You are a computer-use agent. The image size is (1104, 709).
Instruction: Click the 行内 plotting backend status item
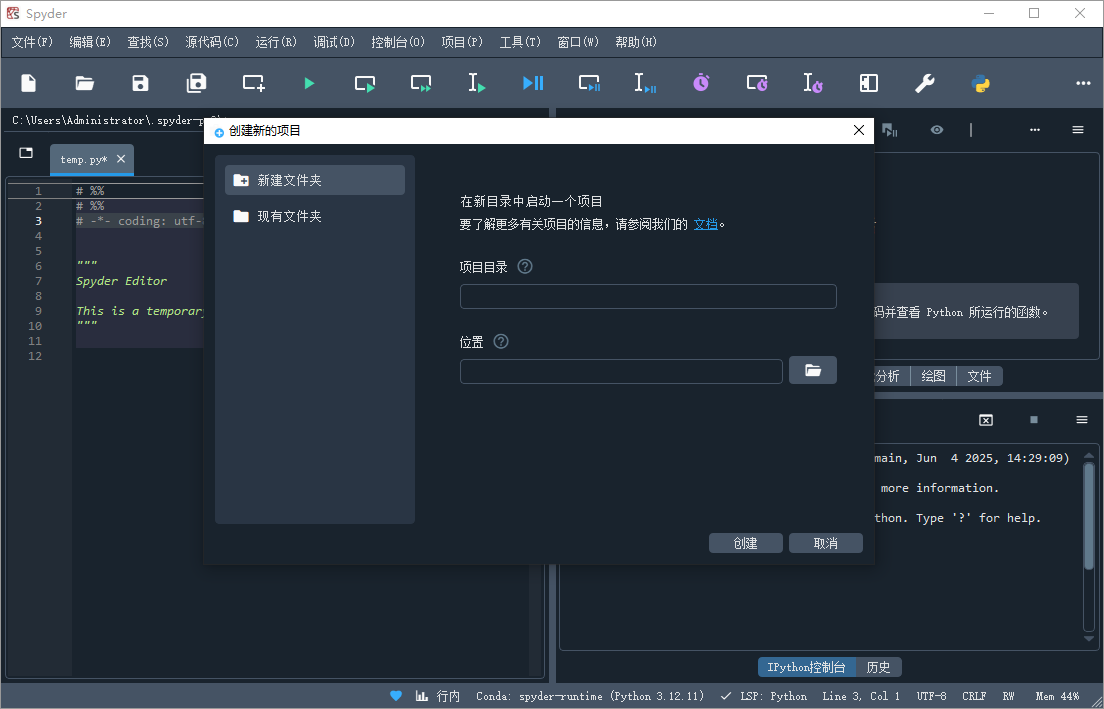[x=438, y=696]
